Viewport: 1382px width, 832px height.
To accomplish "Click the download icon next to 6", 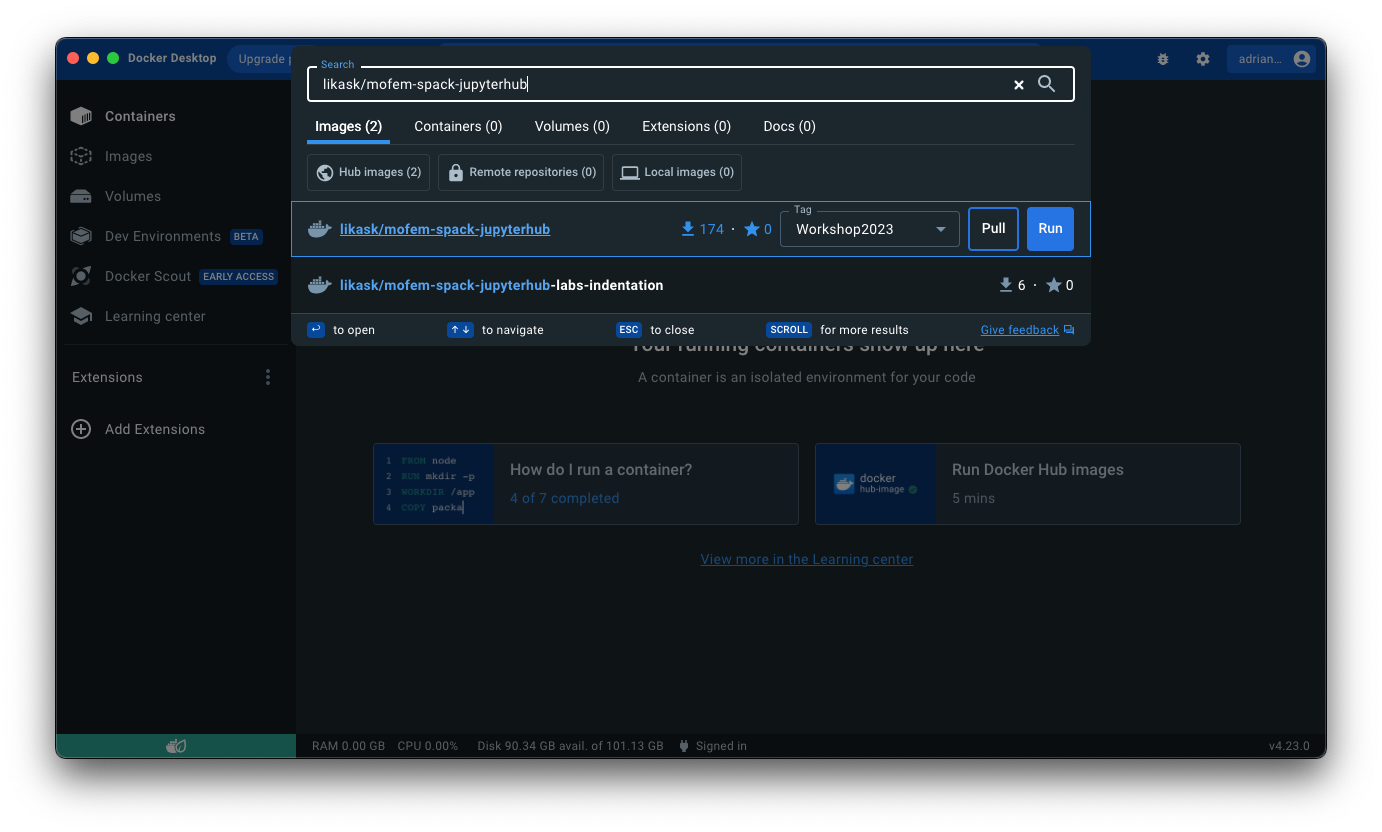I will pyautogui.click(x=1006, y=285).
